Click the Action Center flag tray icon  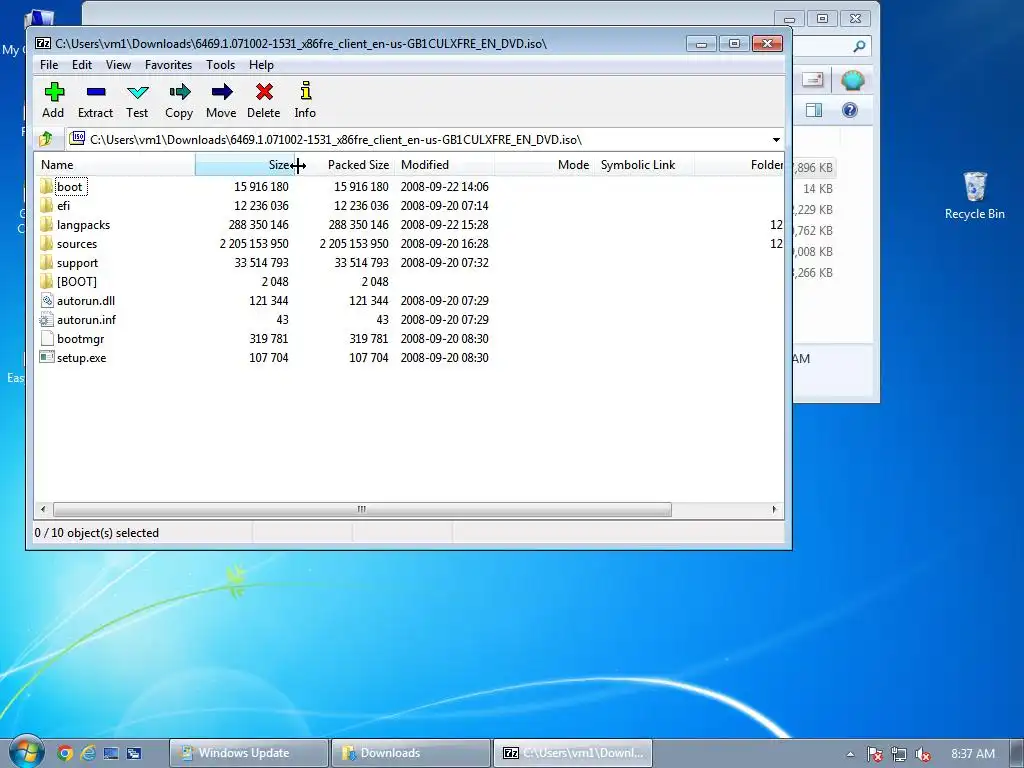[x=874, y=754]
